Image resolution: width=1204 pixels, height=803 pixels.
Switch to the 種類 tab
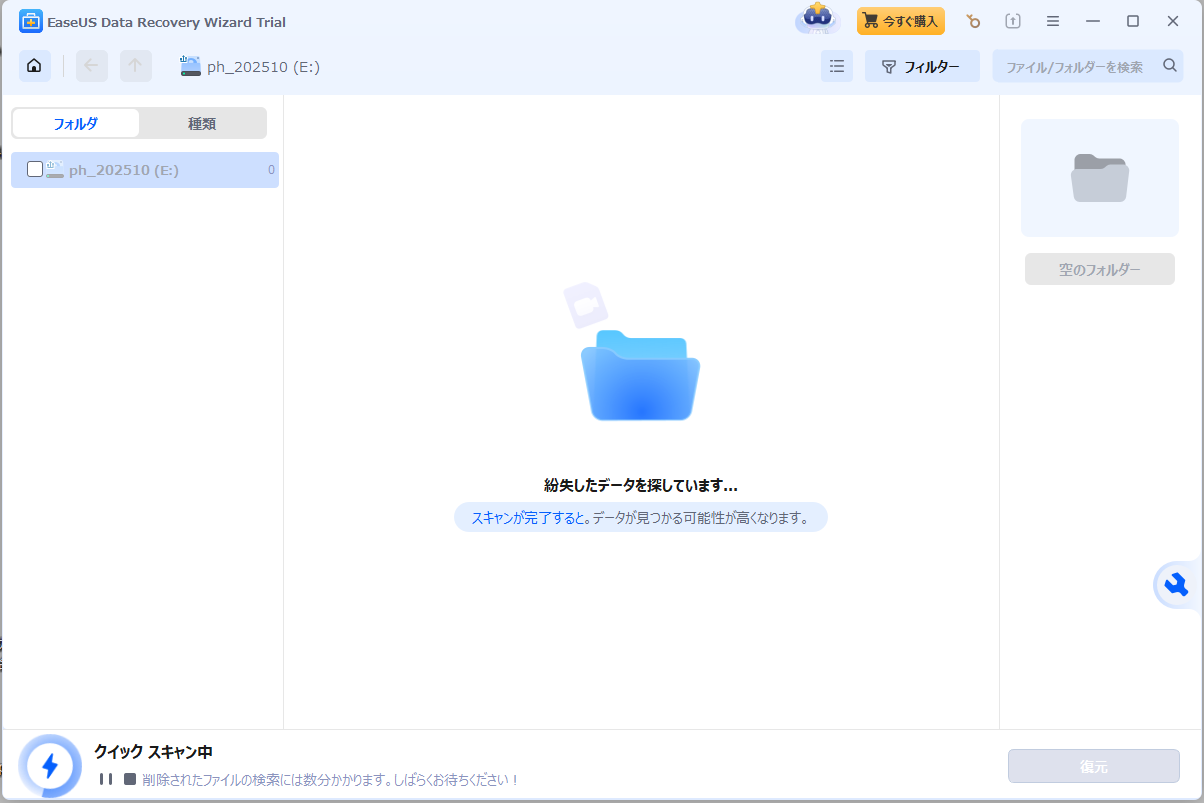[202, 122]
